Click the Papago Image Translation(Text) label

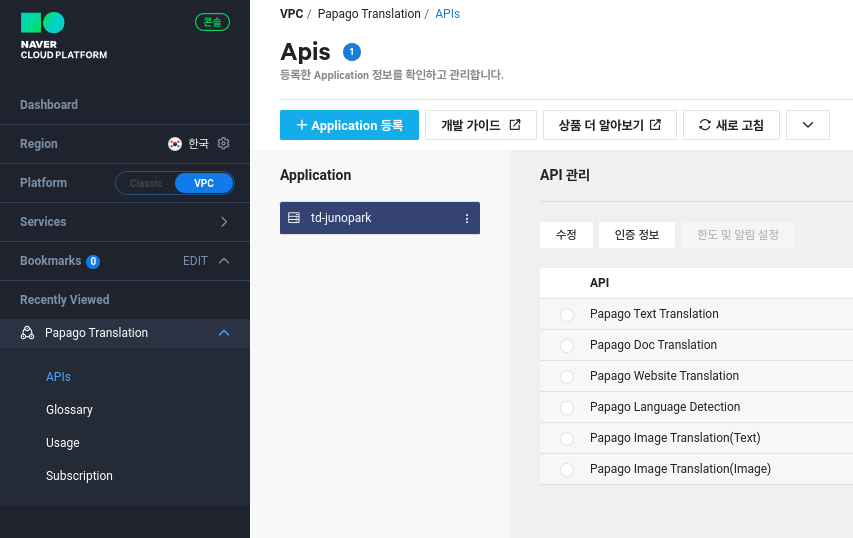[x=675, y=438]
